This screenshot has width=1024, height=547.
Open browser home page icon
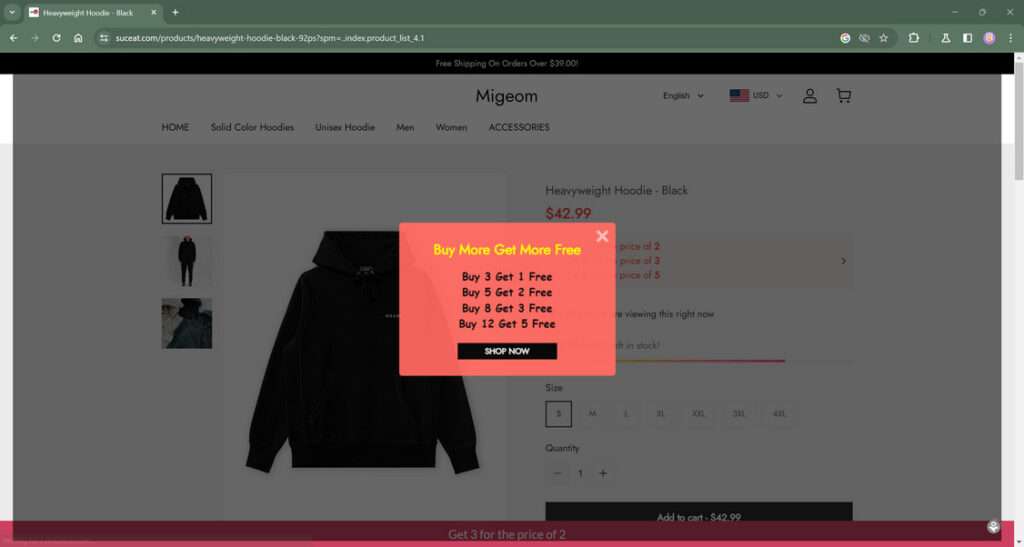(78, 38)
